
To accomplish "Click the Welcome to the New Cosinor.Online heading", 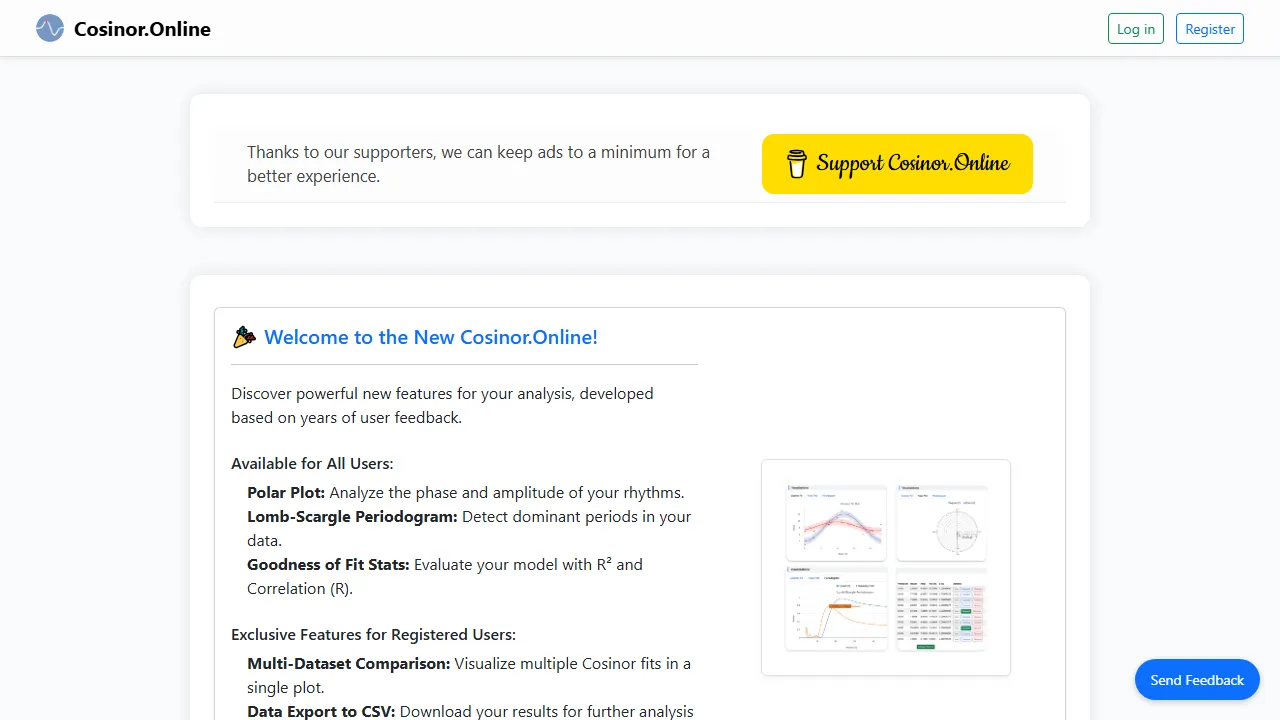I will coord(430,337).
